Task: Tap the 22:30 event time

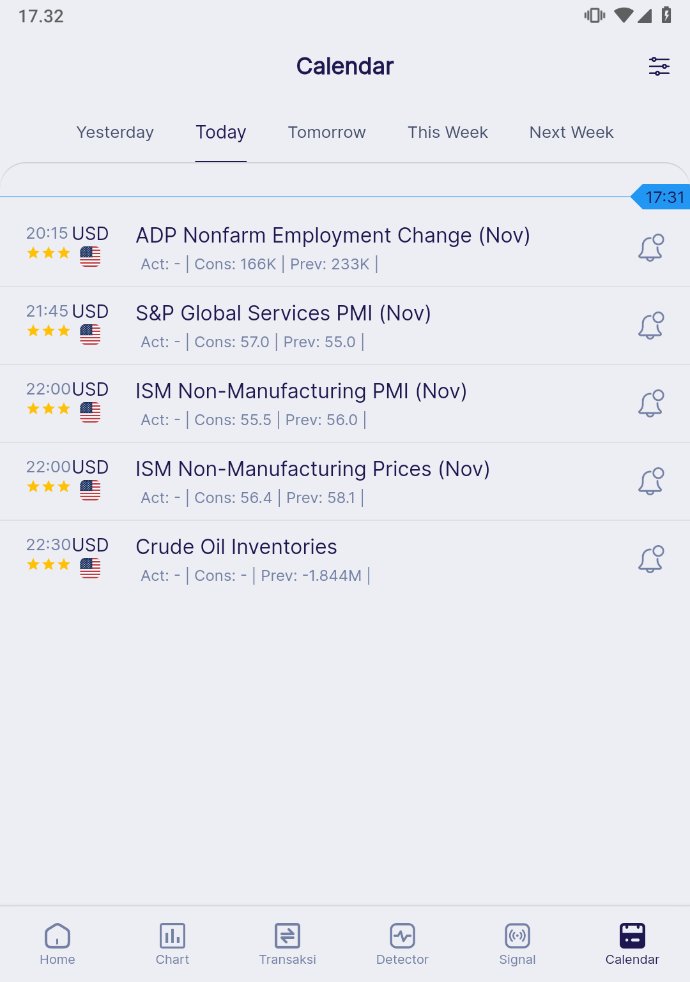Action: pyautogui.click(x=47, y=544)
